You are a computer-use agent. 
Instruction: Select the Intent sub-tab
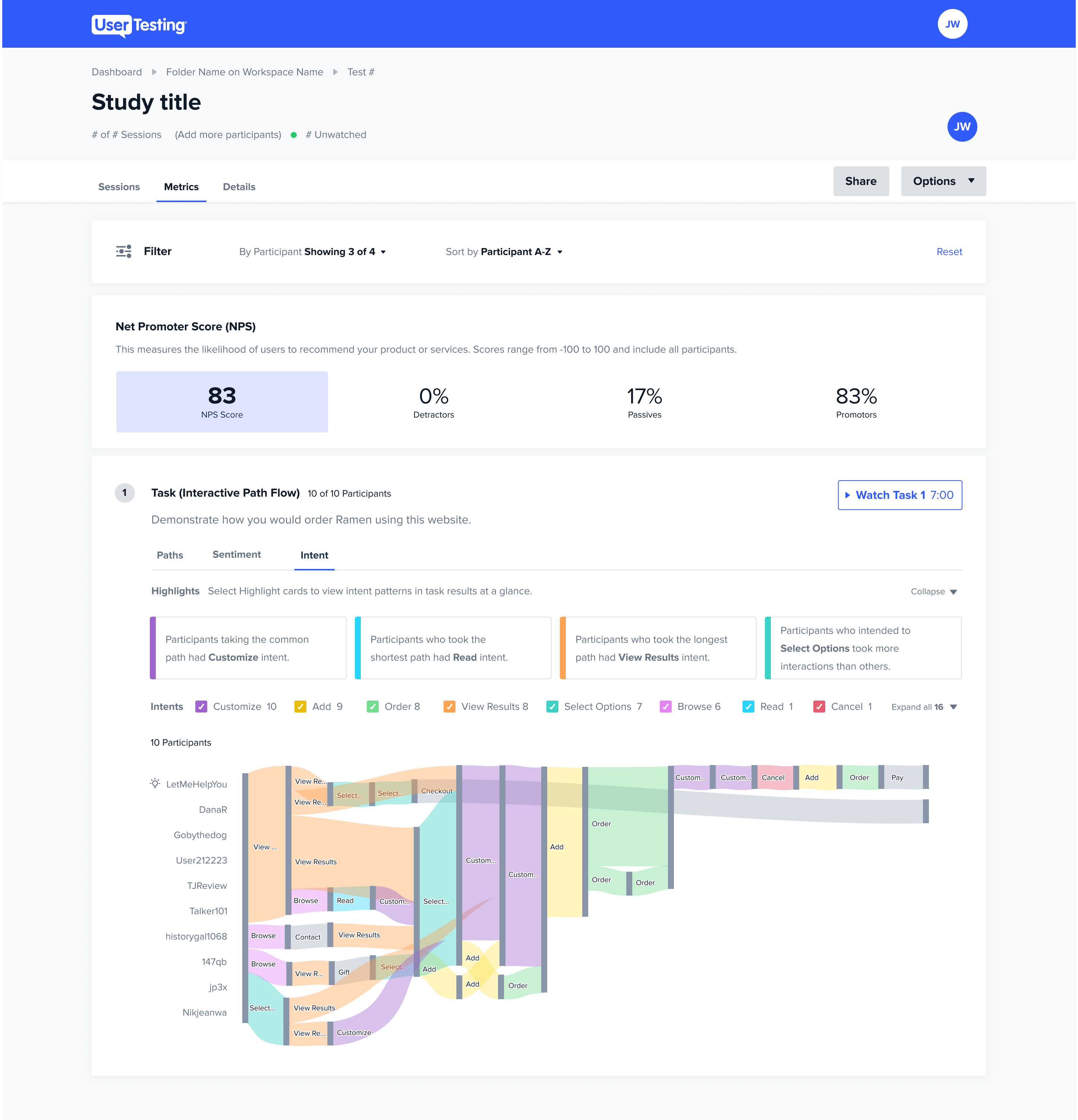314,555
